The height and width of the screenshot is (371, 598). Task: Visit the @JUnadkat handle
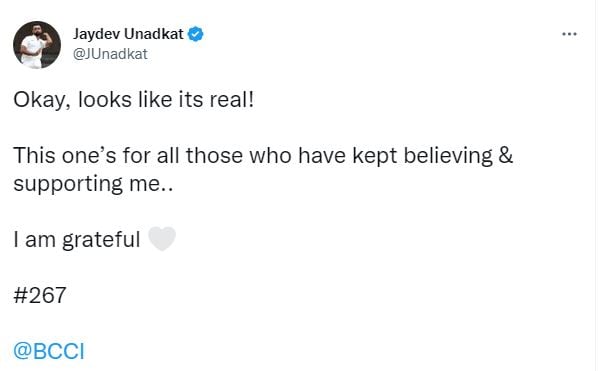(x=110, y=54)
